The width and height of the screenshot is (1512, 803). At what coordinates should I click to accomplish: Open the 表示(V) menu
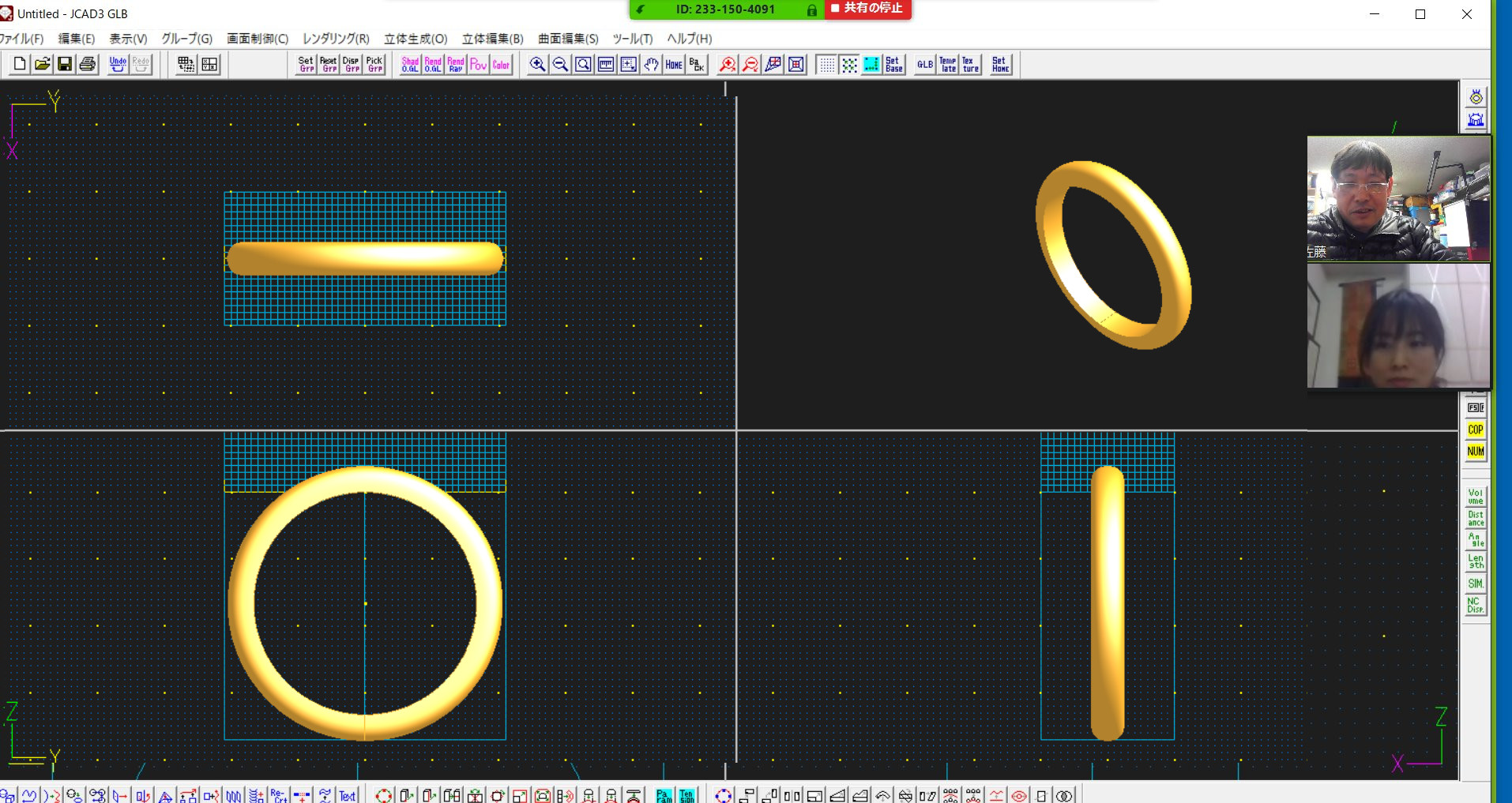[x=128, y=39]
